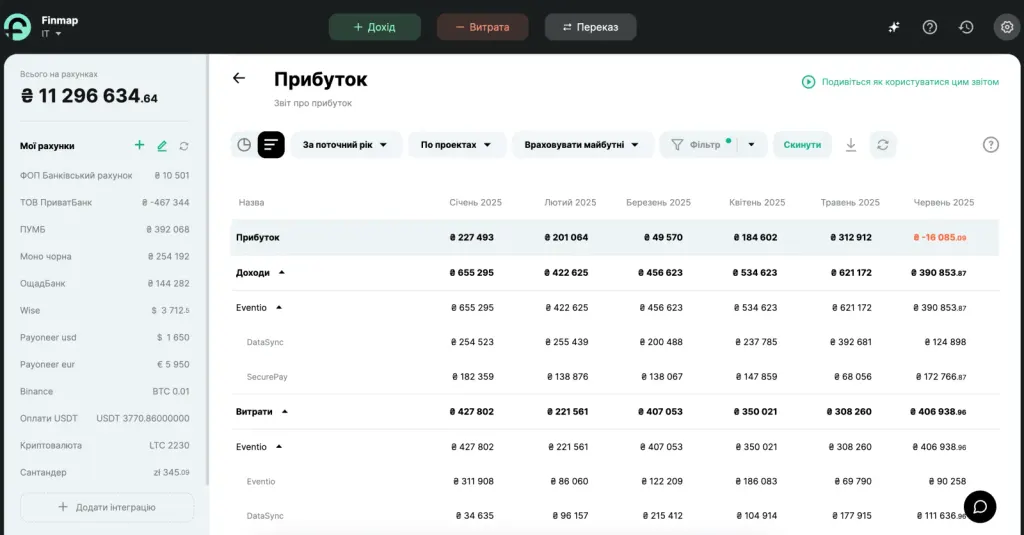The height and width of the screenshot is (535, 1024).
Task: Click the Січень profit value 227 493
Action: pos(472,237)
